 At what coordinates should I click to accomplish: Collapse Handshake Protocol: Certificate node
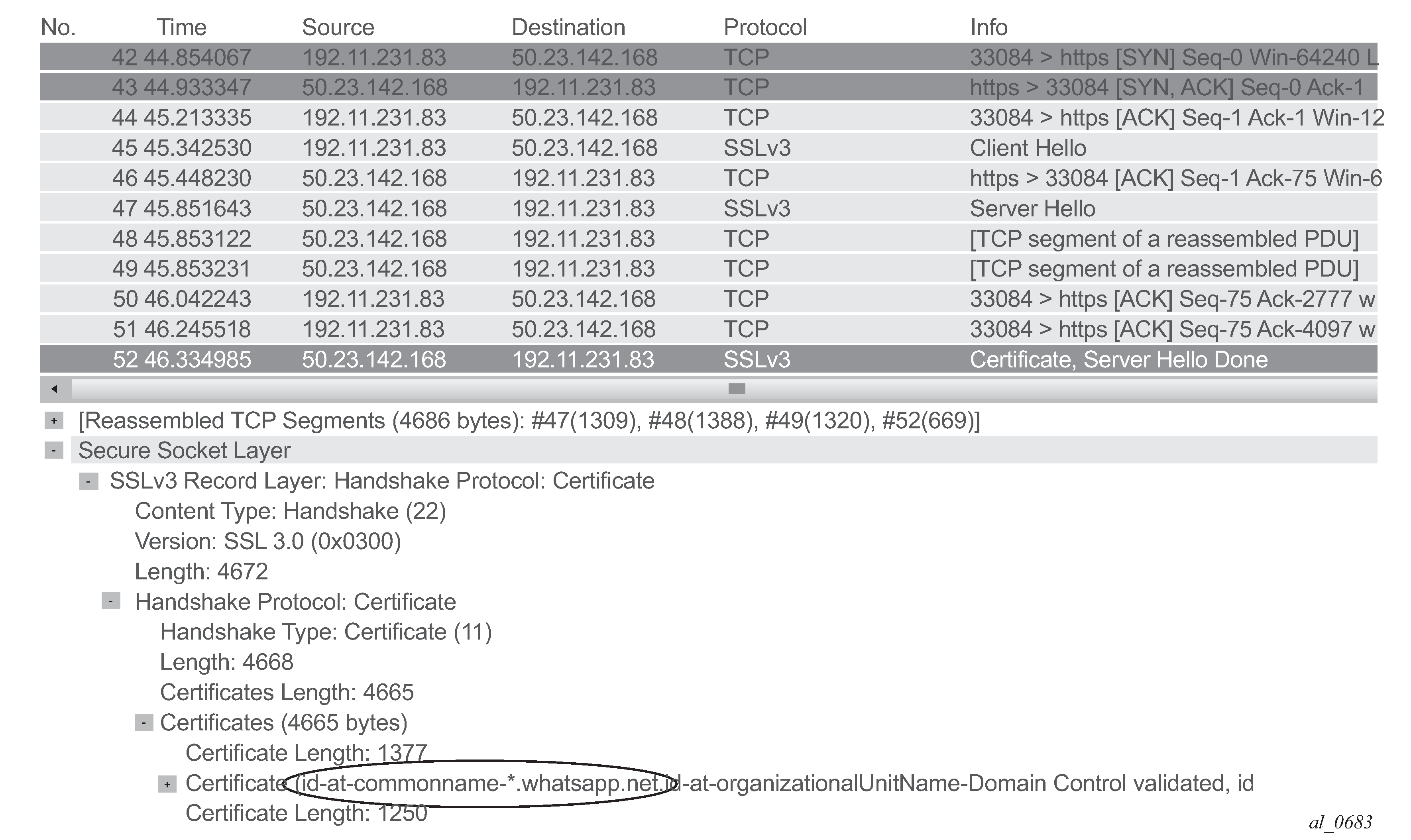pyautogui.click(x=110, y=601)
